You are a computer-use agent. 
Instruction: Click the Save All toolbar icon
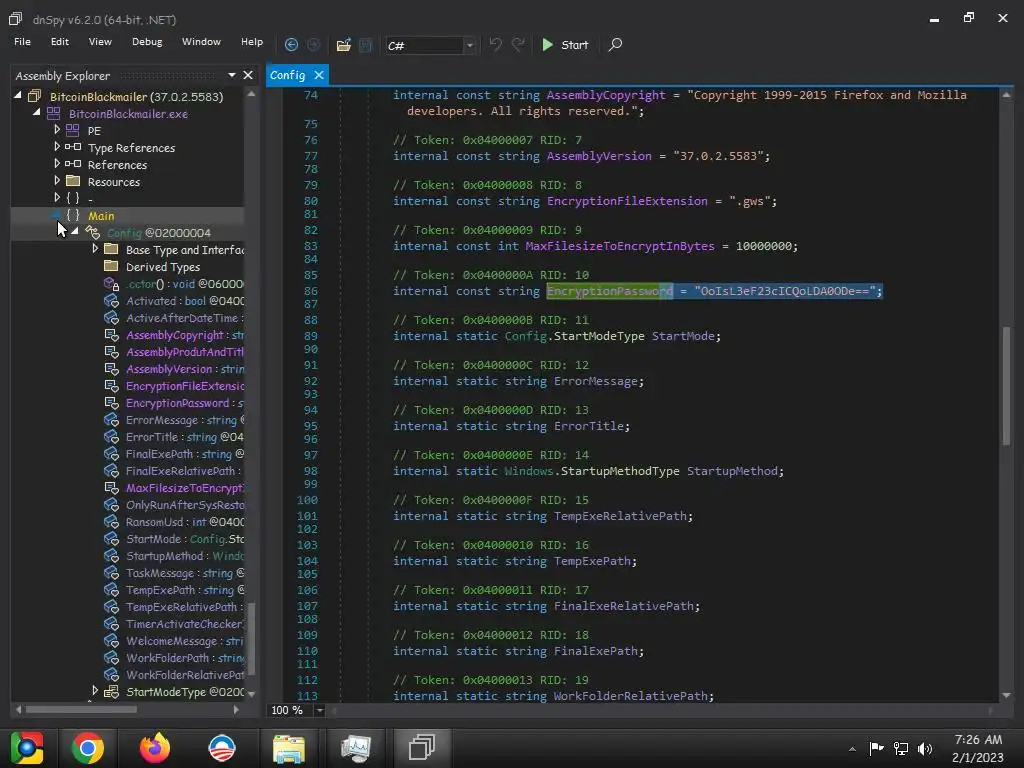(366, 44)
